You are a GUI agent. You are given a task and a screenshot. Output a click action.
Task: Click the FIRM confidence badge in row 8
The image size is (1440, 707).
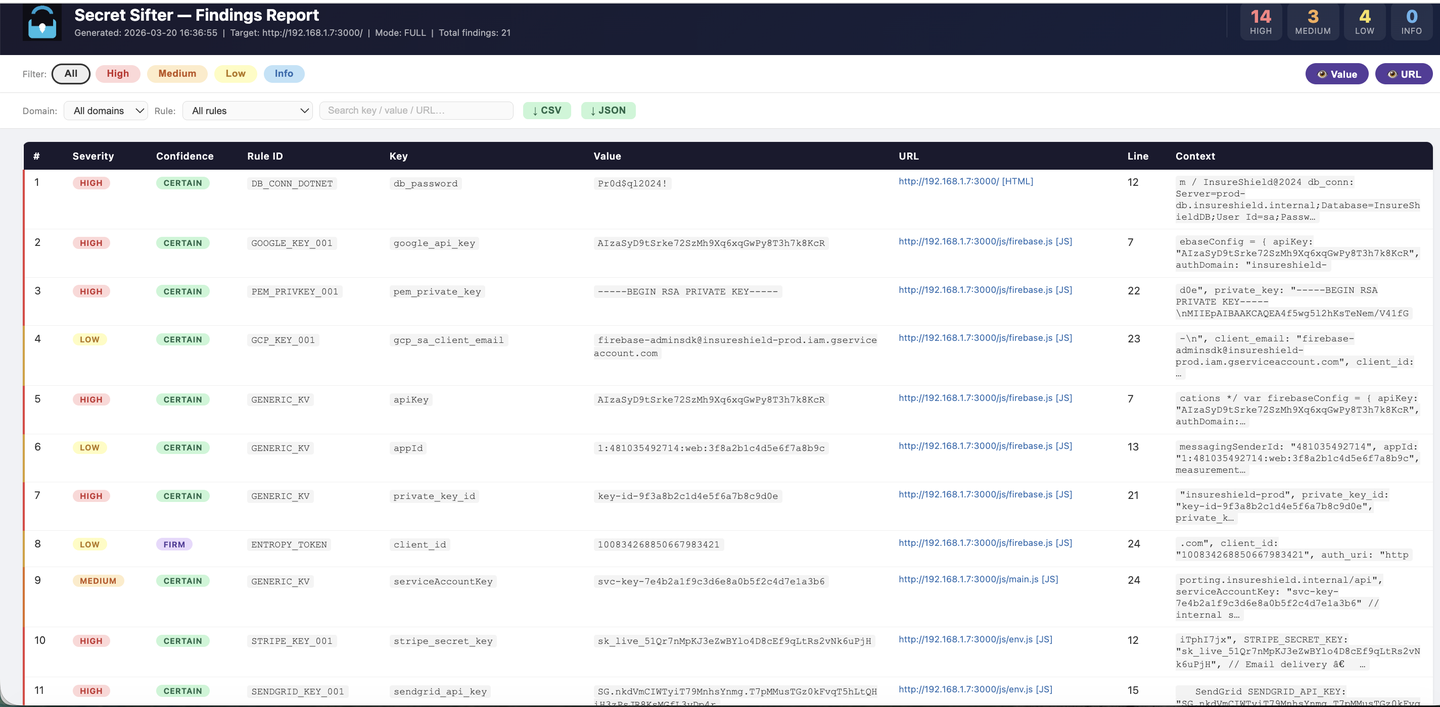(174, 545)
